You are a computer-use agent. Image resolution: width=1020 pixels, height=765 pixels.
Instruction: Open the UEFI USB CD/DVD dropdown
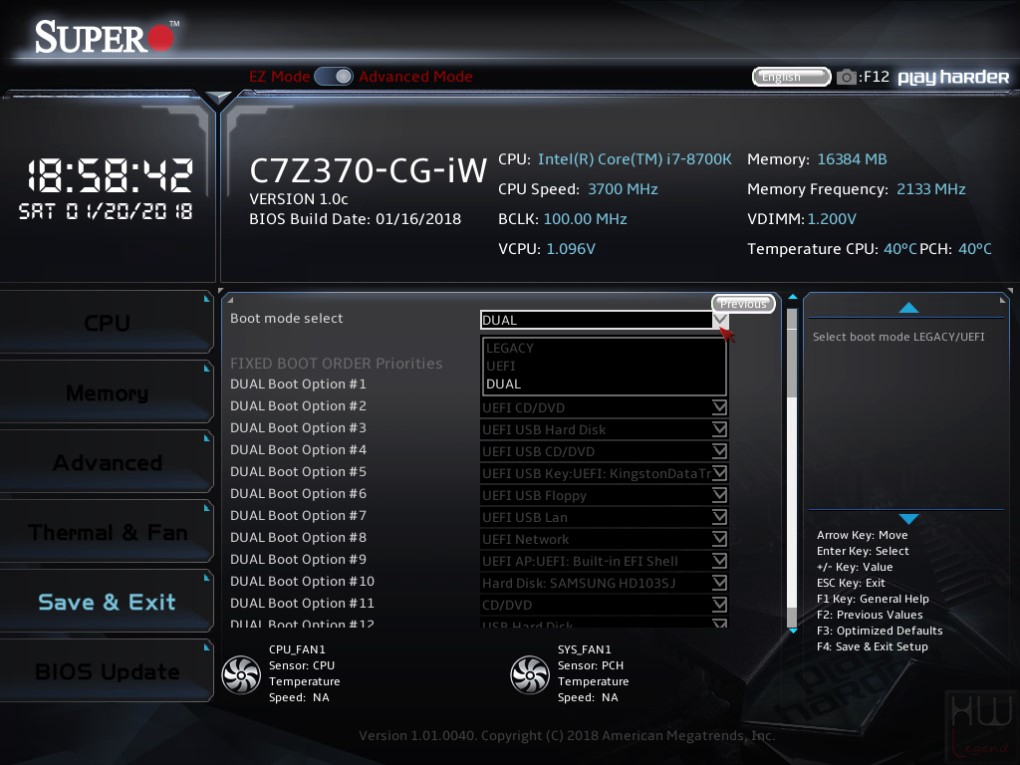pyautogui.click(x=604, y=451)
